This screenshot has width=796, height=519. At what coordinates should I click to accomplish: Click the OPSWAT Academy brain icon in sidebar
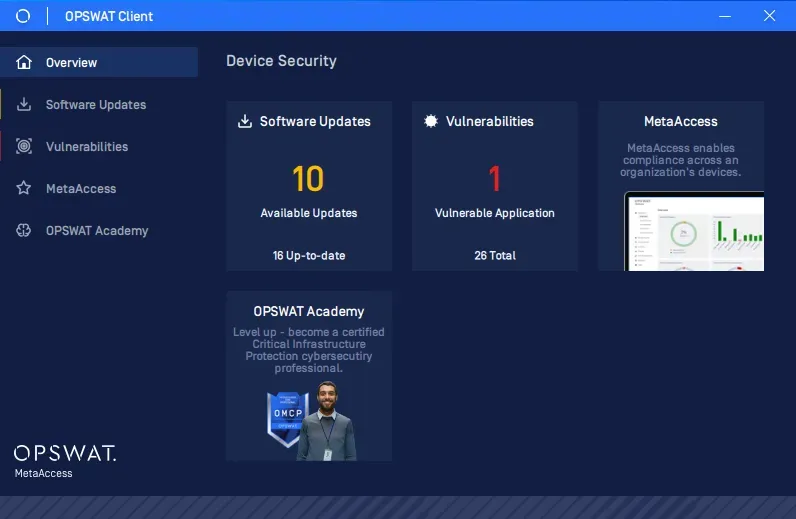tap(24, 230)
